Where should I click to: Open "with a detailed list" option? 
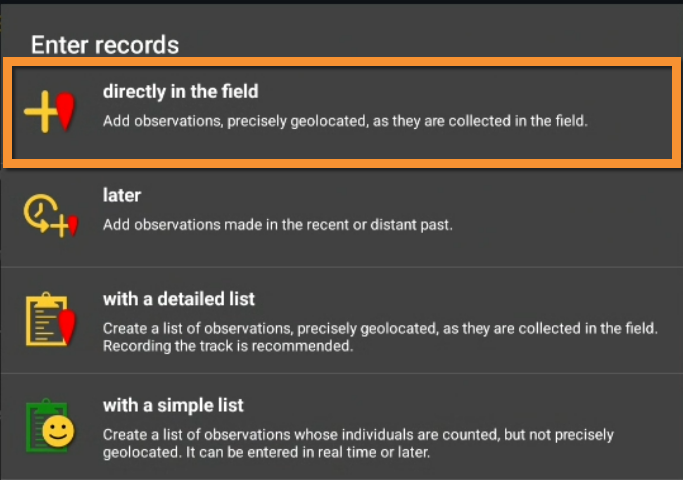(x=179, y=299)
